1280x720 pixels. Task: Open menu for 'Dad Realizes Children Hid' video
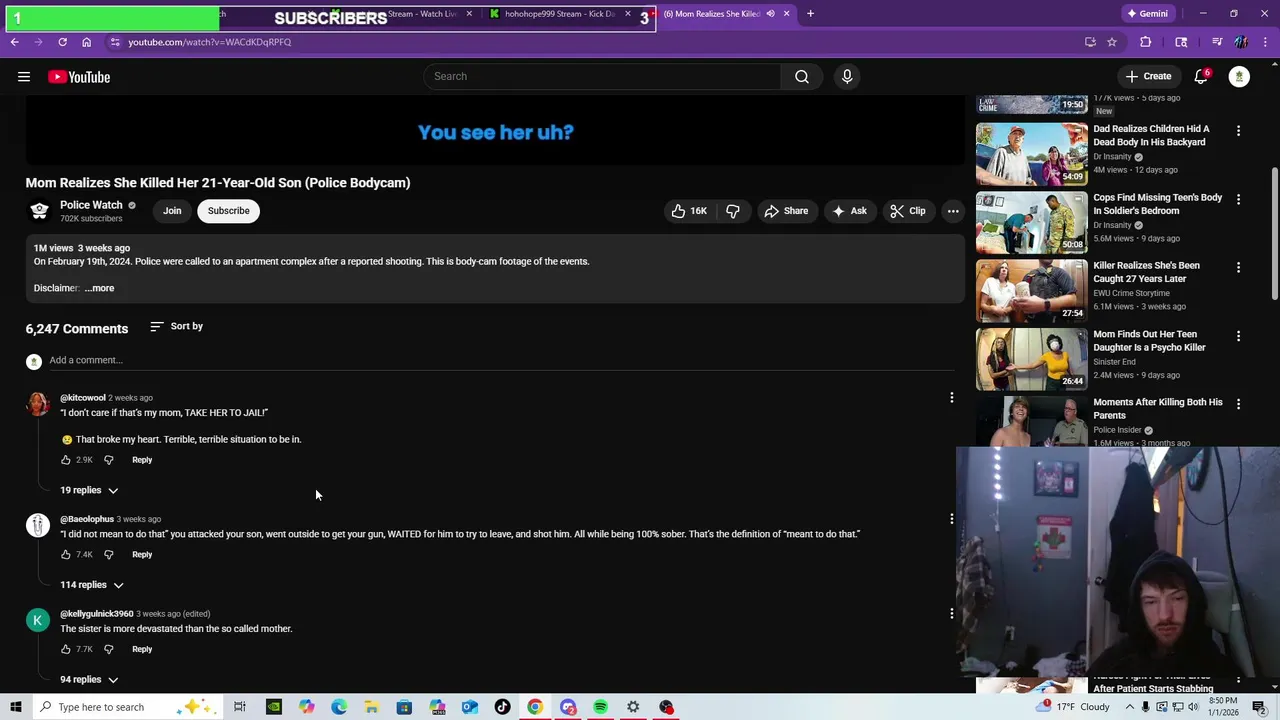coord(1238,131)
